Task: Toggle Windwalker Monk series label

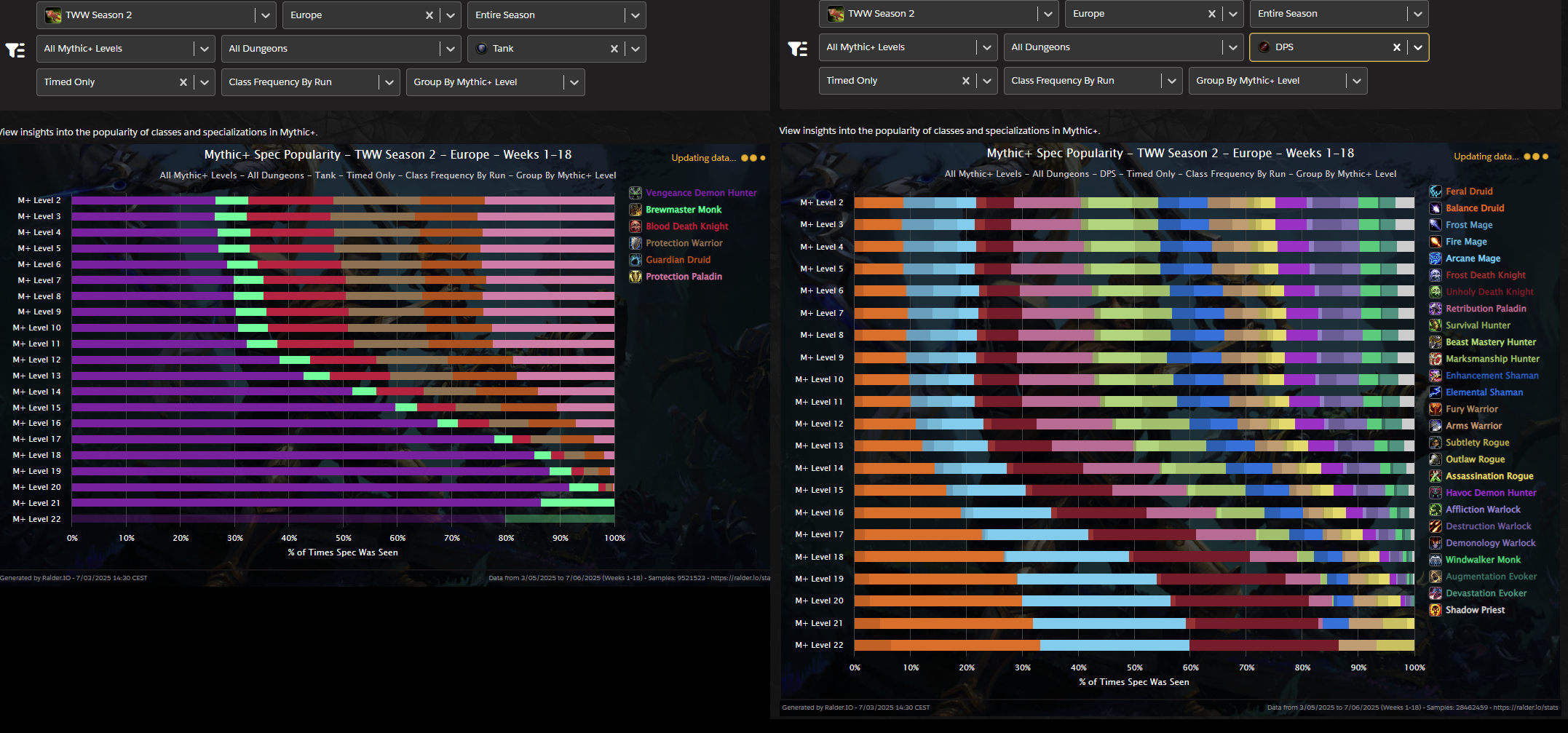Action: (x=1483, y=560)
